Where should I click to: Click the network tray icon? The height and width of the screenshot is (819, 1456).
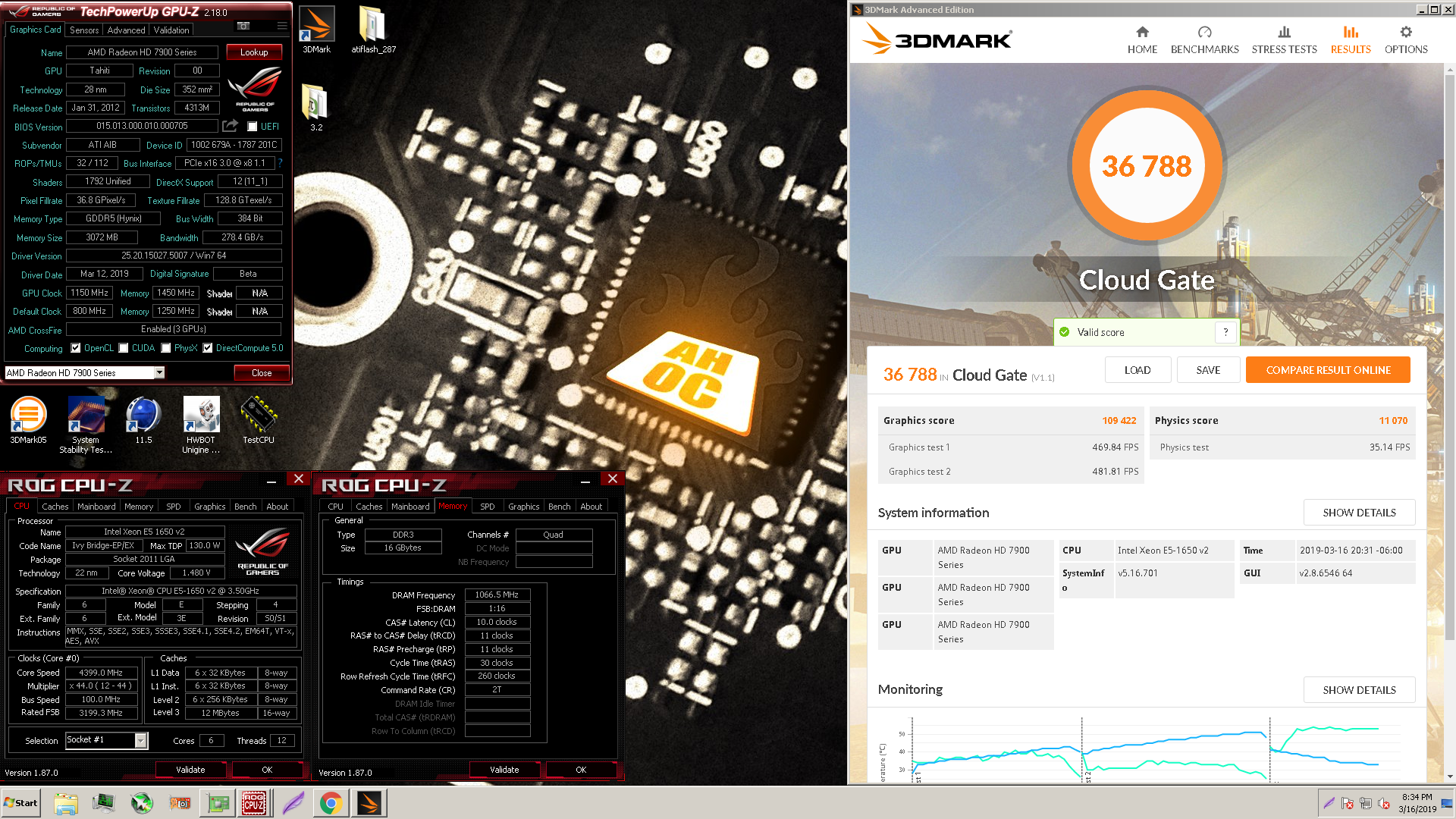(x=1365, y=804)
